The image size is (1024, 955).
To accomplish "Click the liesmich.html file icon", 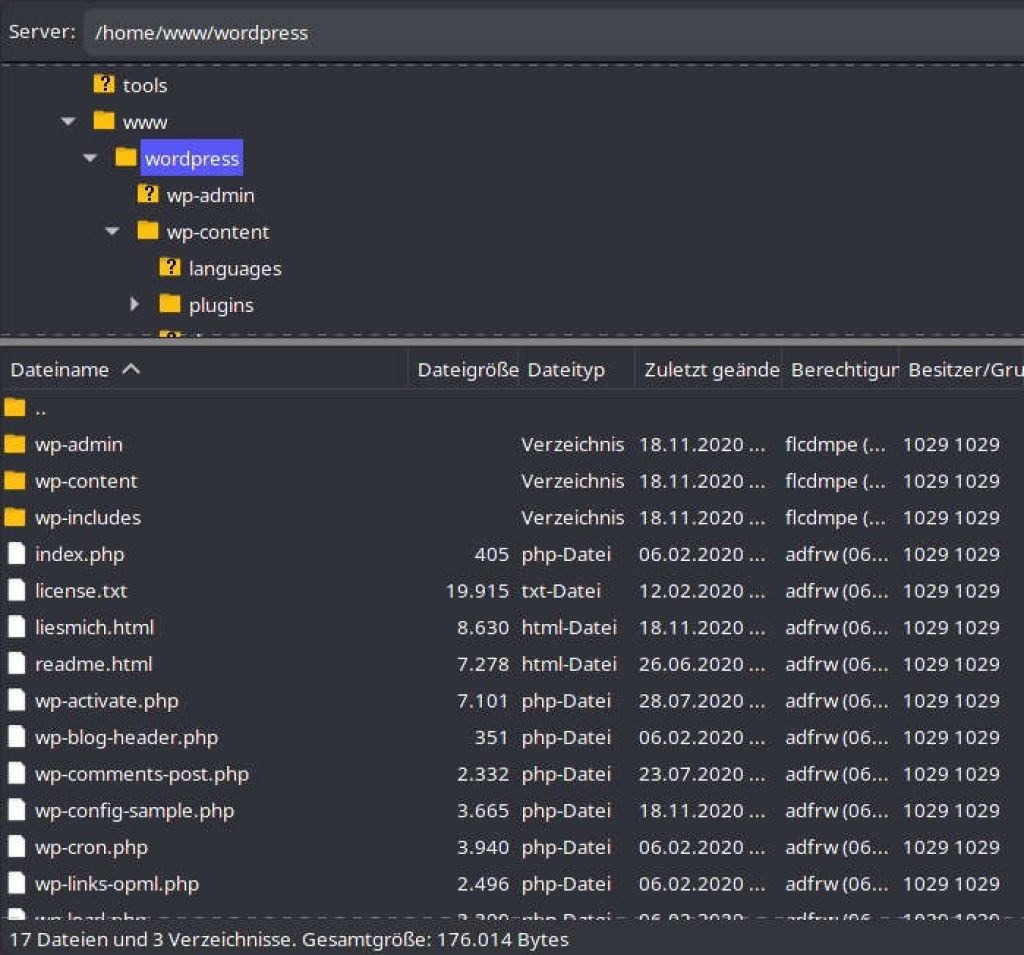I will [16, 627].
